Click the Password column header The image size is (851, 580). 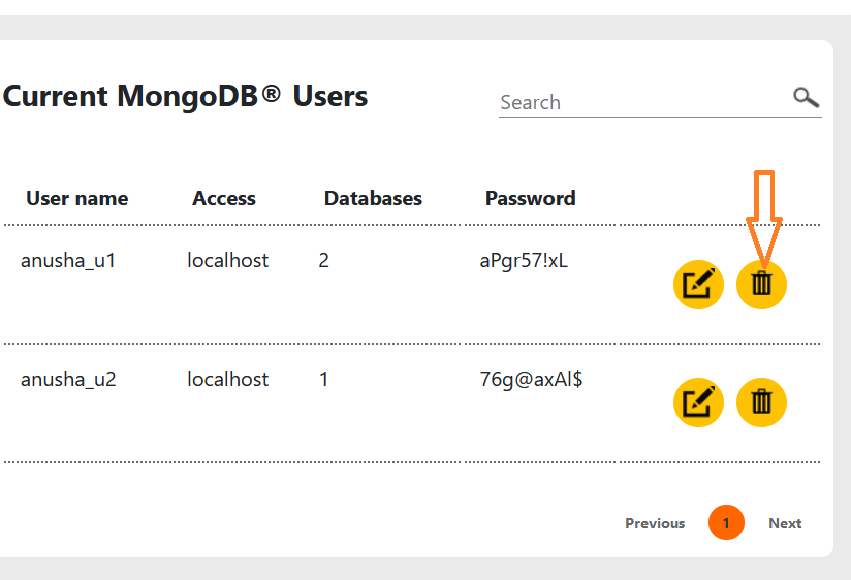pyautogui.click(x=530, y=198)
